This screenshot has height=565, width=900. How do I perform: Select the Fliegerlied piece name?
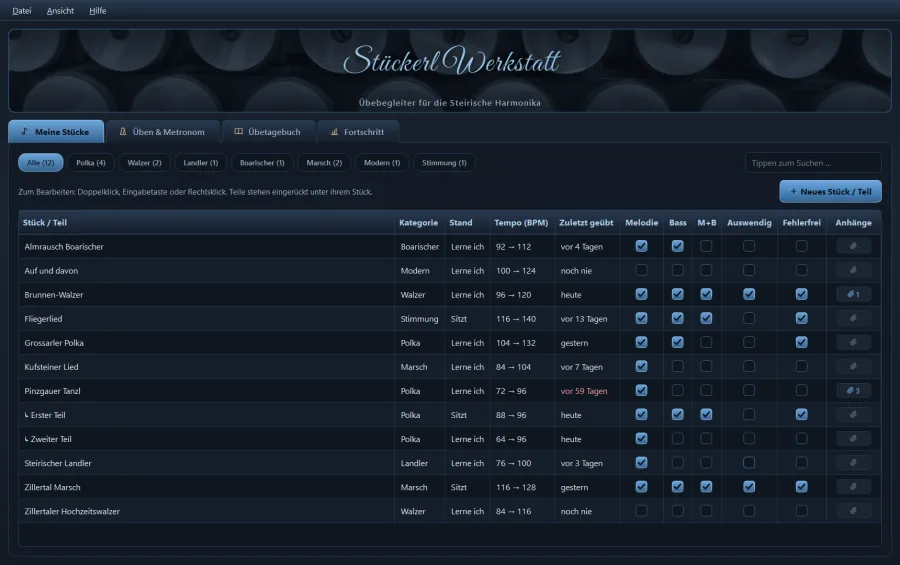pyautogui.click(x=43, y=319)
